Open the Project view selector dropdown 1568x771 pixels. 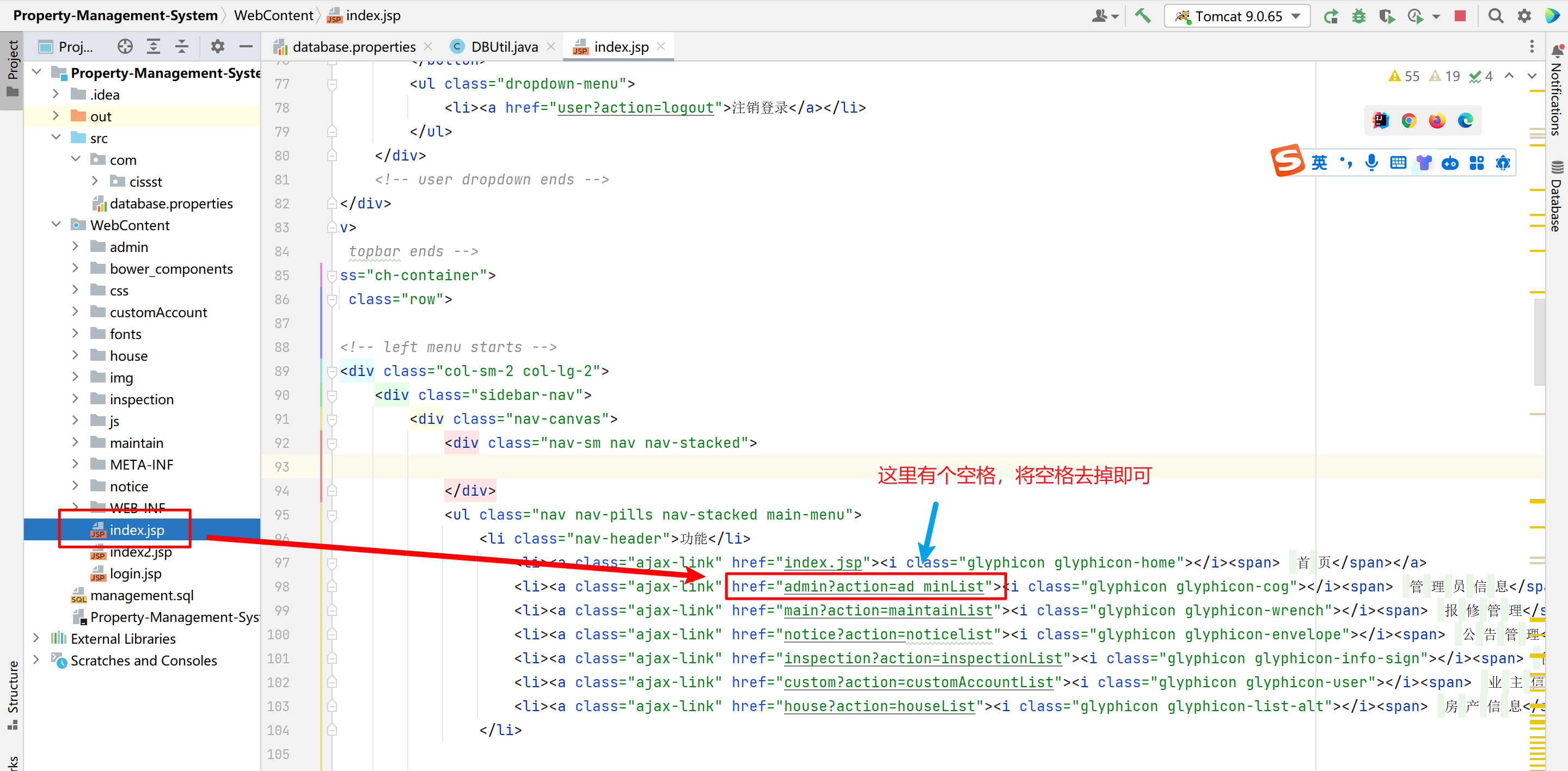[x=66, y=47]
